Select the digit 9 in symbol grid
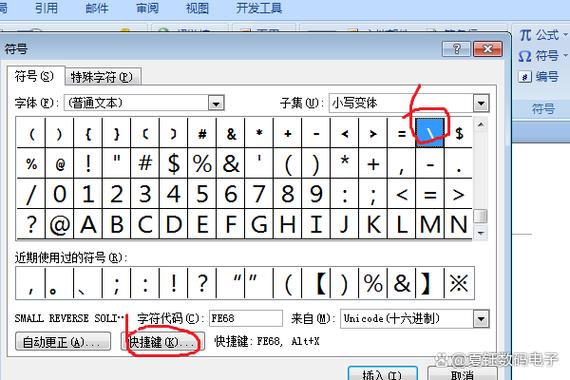570x380 pixels. click(x=316, y=194)
